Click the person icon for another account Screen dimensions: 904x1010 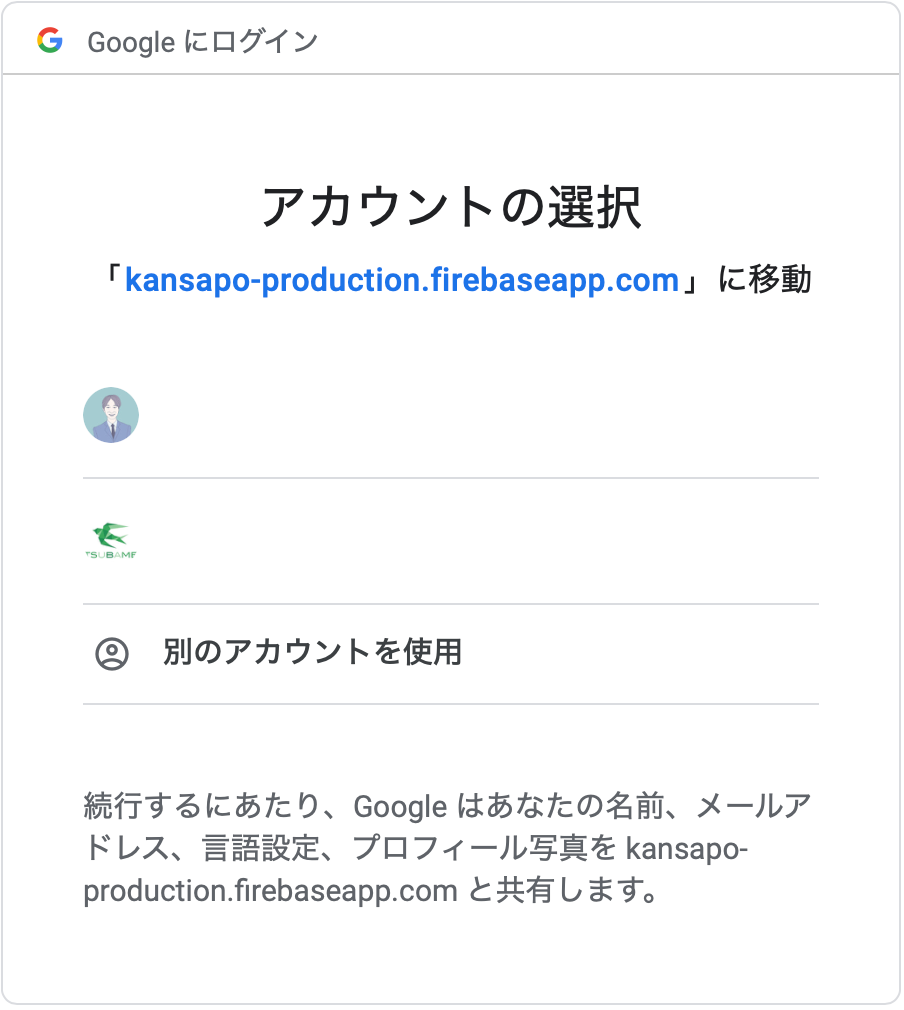[x=112, y=654]
